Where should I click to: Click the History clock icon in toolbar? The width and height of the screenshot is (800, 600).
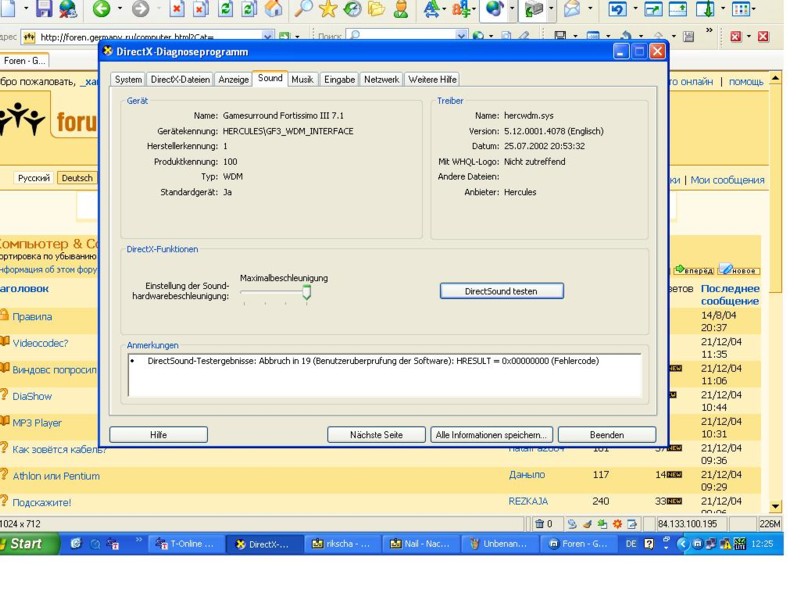pyautogui.click(x=353, y=10)
